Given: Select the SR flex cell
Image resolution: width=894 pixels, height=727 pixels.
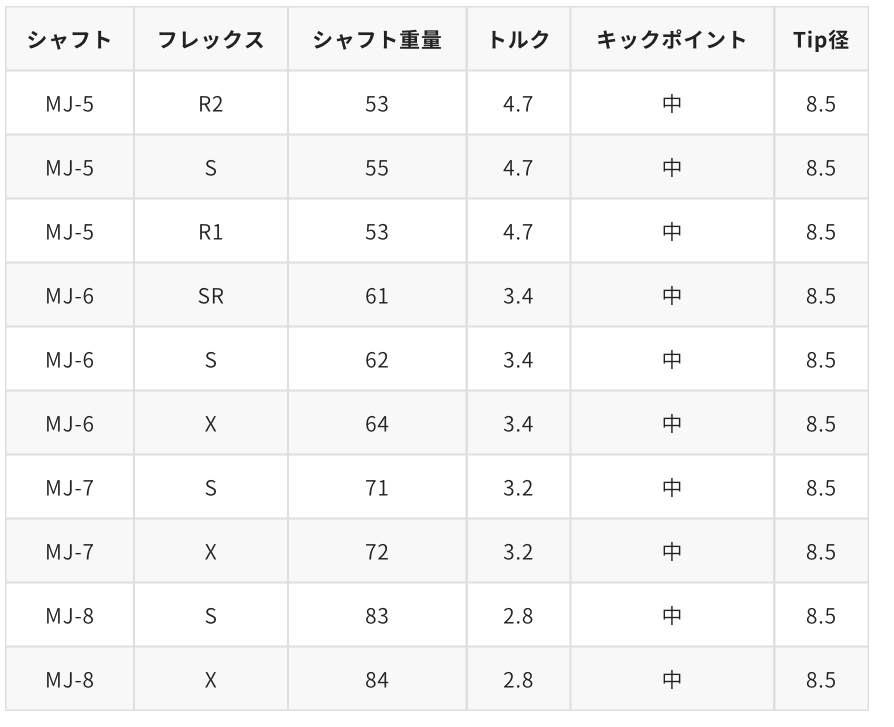Looking at the screenshot, I should tap(211, 296).
